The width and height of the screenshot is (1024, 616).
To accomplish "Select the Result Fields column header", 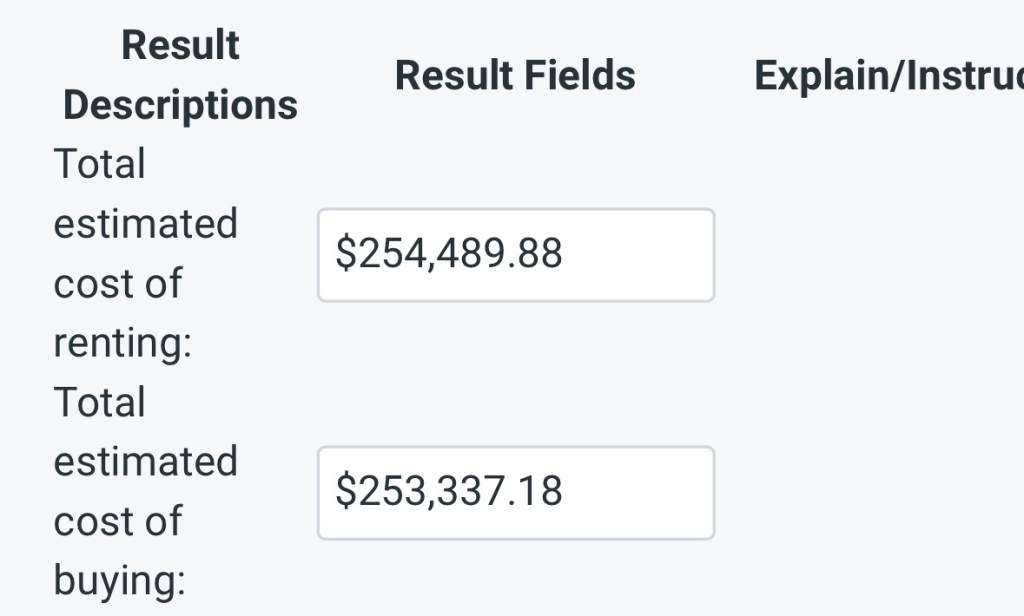I will 515,76.
